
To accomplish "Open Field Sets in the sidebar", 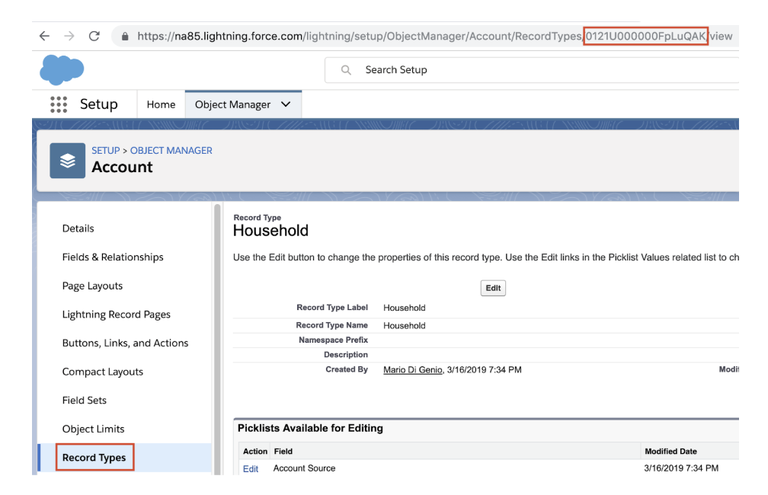I will click(x=84, y=400).
